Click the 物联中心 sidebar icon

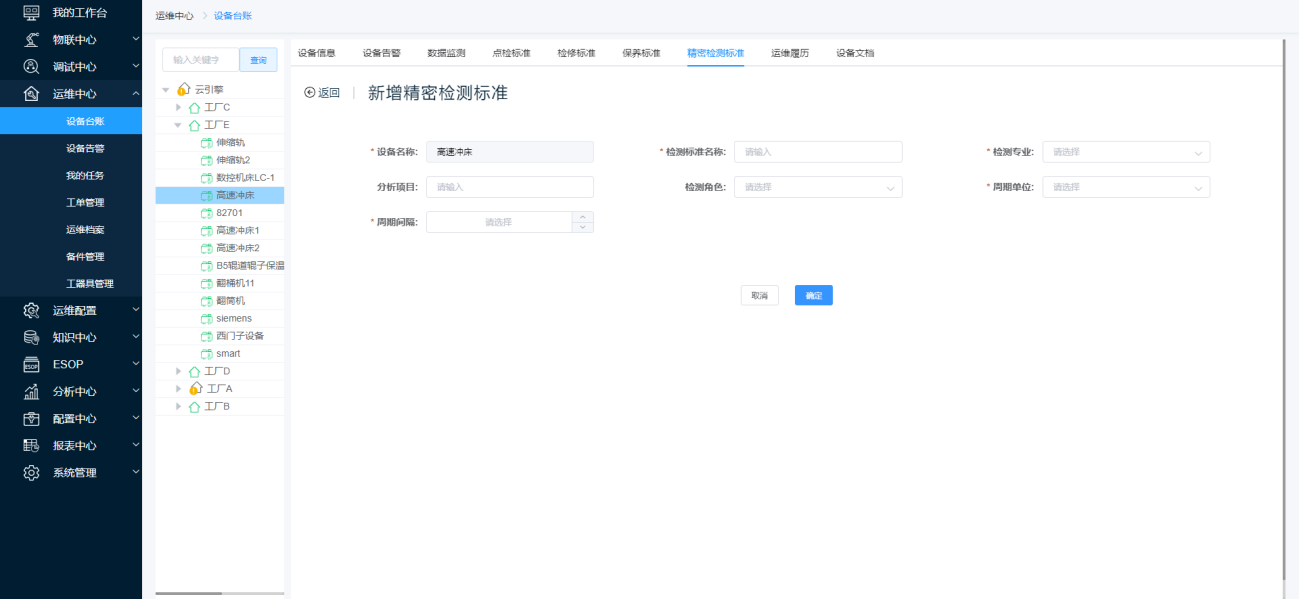coord(31,40)
